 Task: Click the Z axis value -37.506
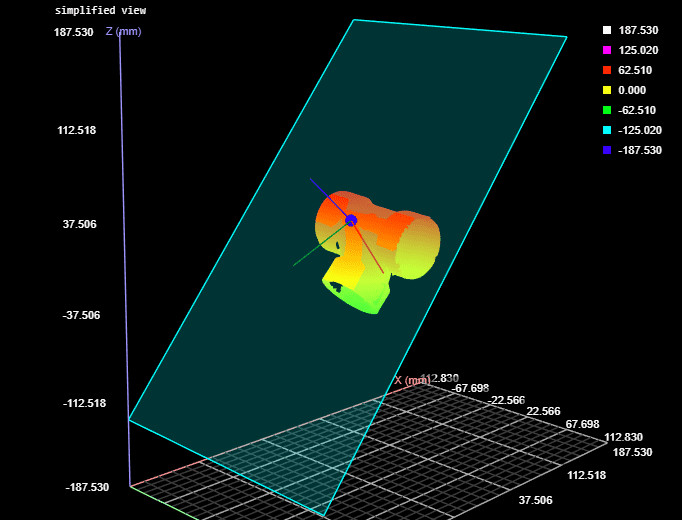click(81, 315)
